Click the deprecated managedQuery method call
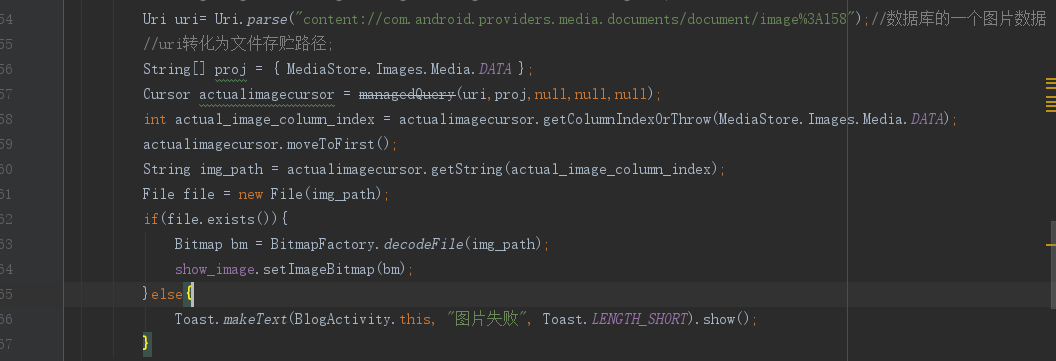 pos(407,94)
